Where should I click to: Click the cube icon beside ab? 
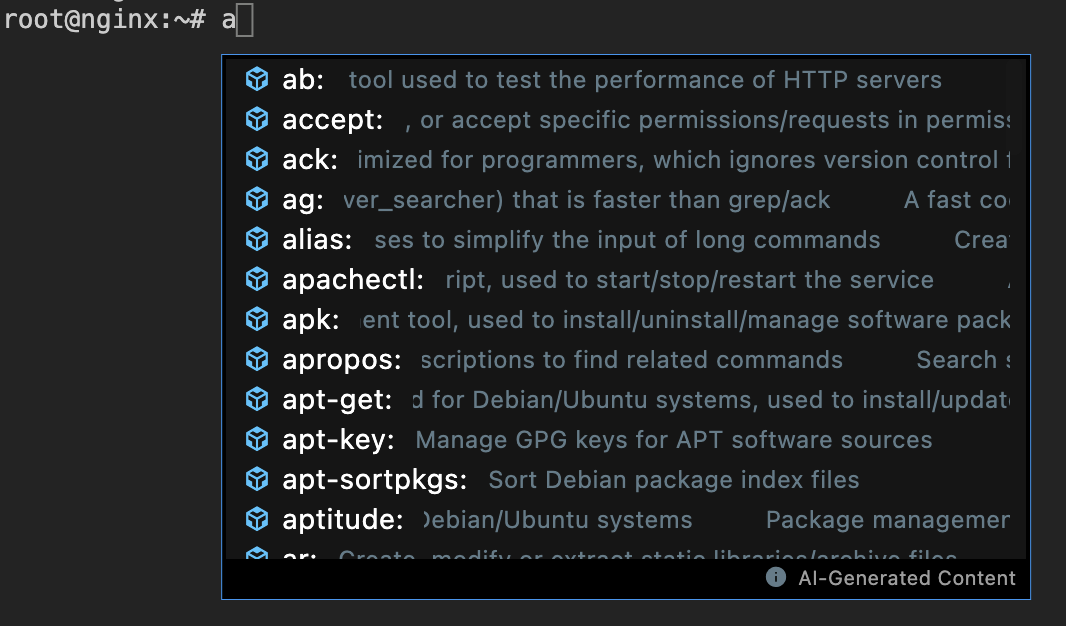coord(257,80)
